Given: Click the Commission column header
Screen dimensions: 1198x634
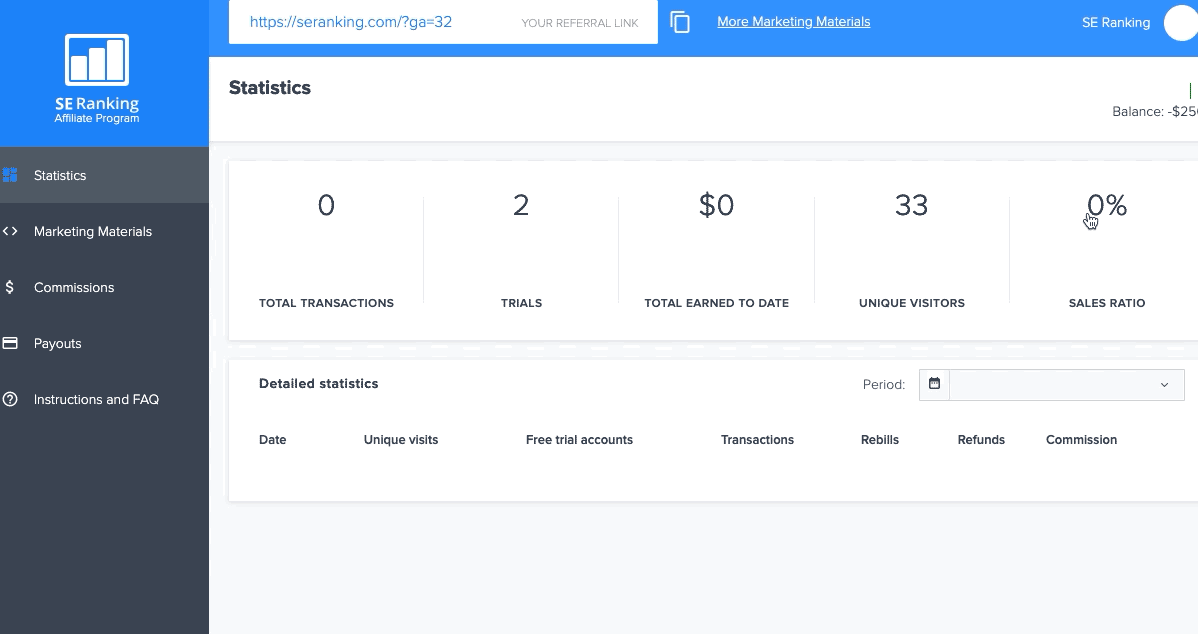Looking at the screenshot, I should coord(1081,439).
